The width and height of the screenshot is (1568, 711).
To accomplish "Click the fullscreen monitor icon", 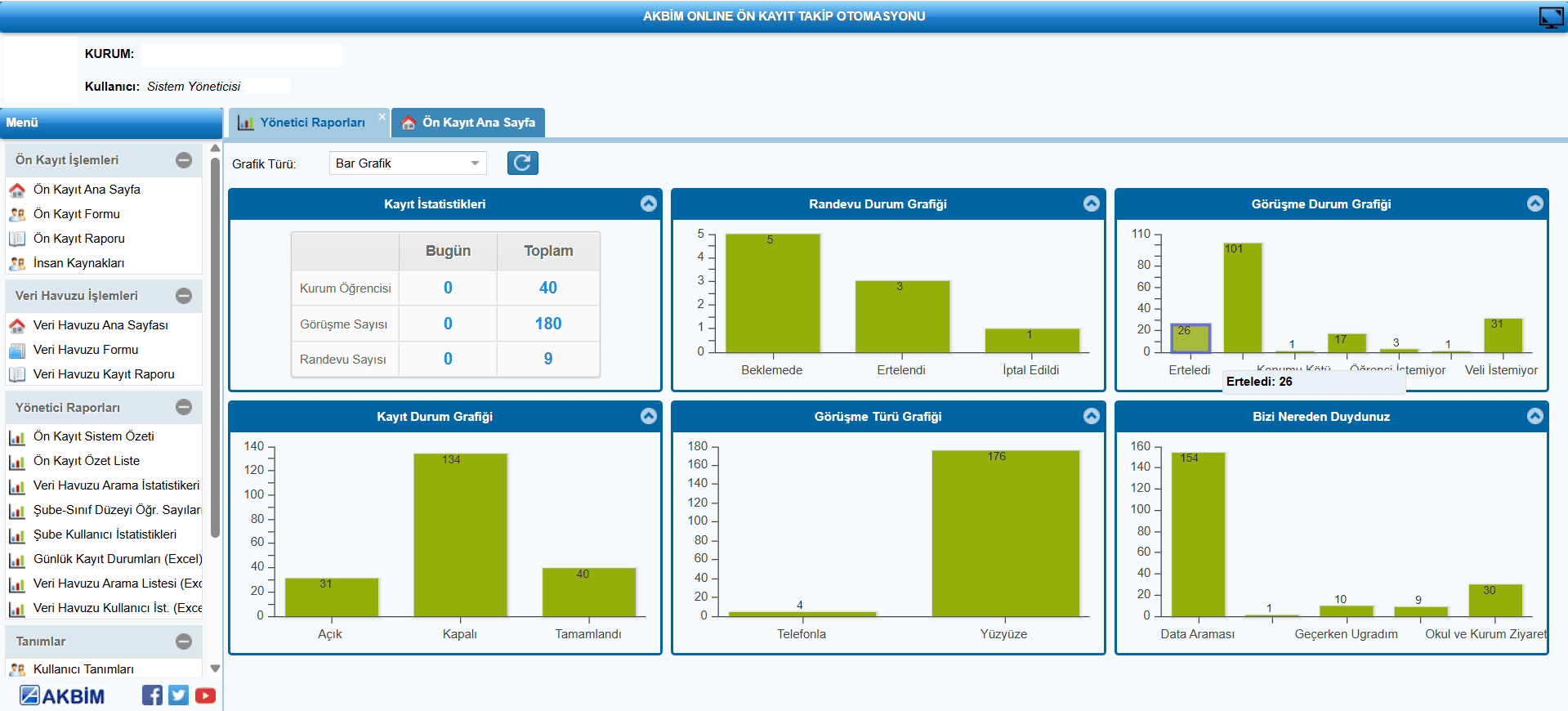I will [1550, 16].
